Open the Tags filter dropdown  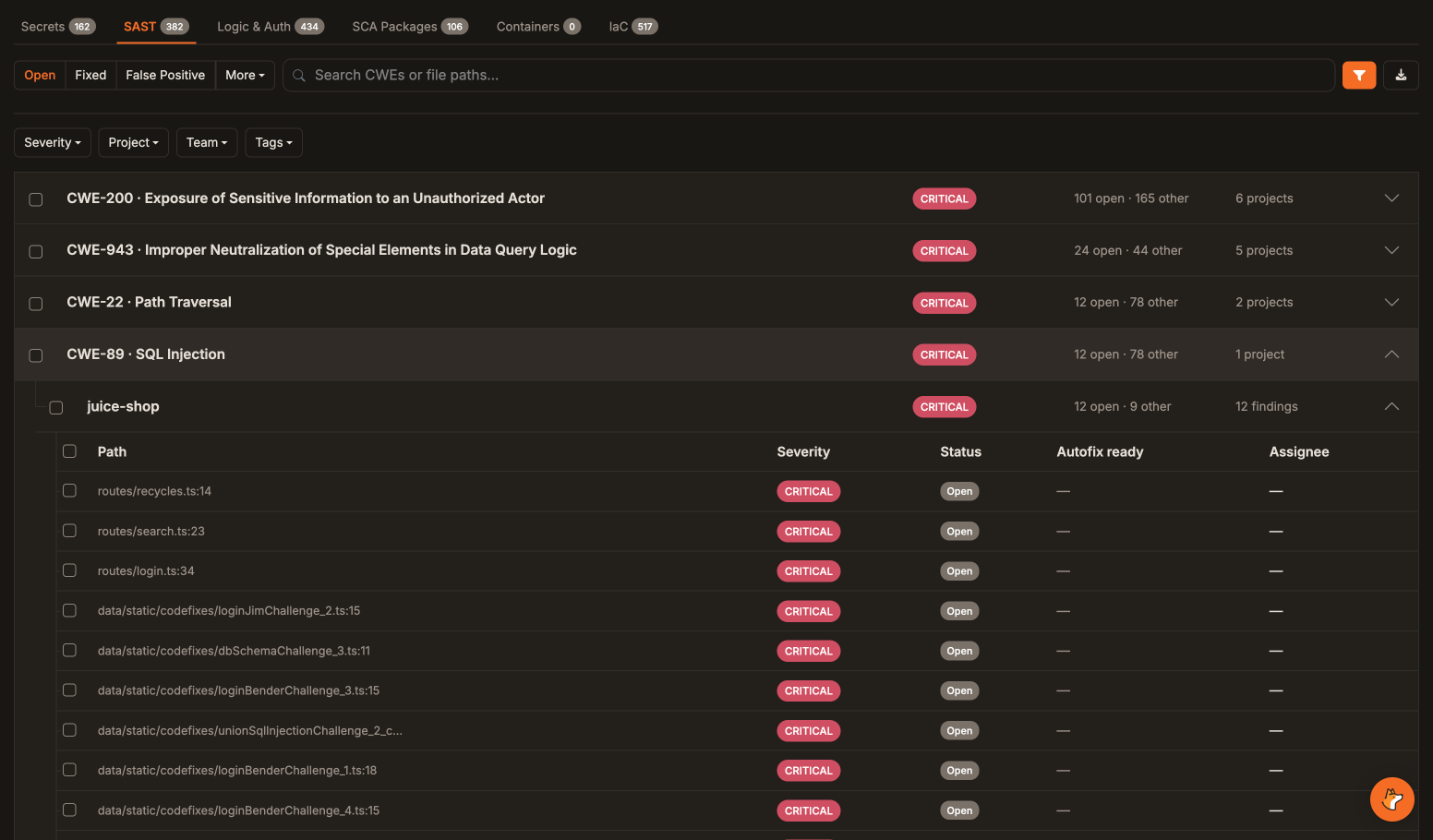click(274, 143)
